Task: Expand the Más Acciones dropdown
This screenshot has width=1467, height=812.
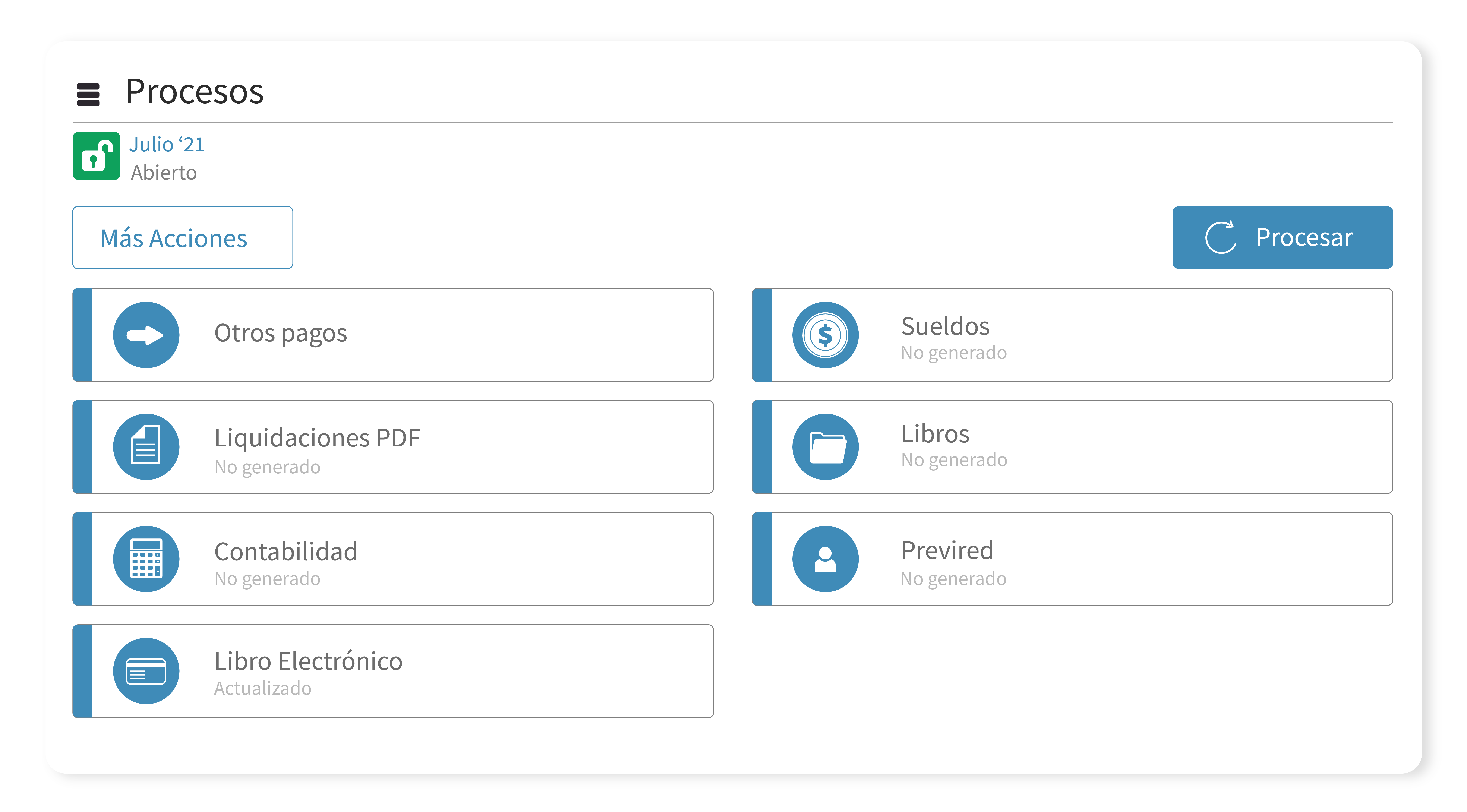Action: (x=183, y=237)
